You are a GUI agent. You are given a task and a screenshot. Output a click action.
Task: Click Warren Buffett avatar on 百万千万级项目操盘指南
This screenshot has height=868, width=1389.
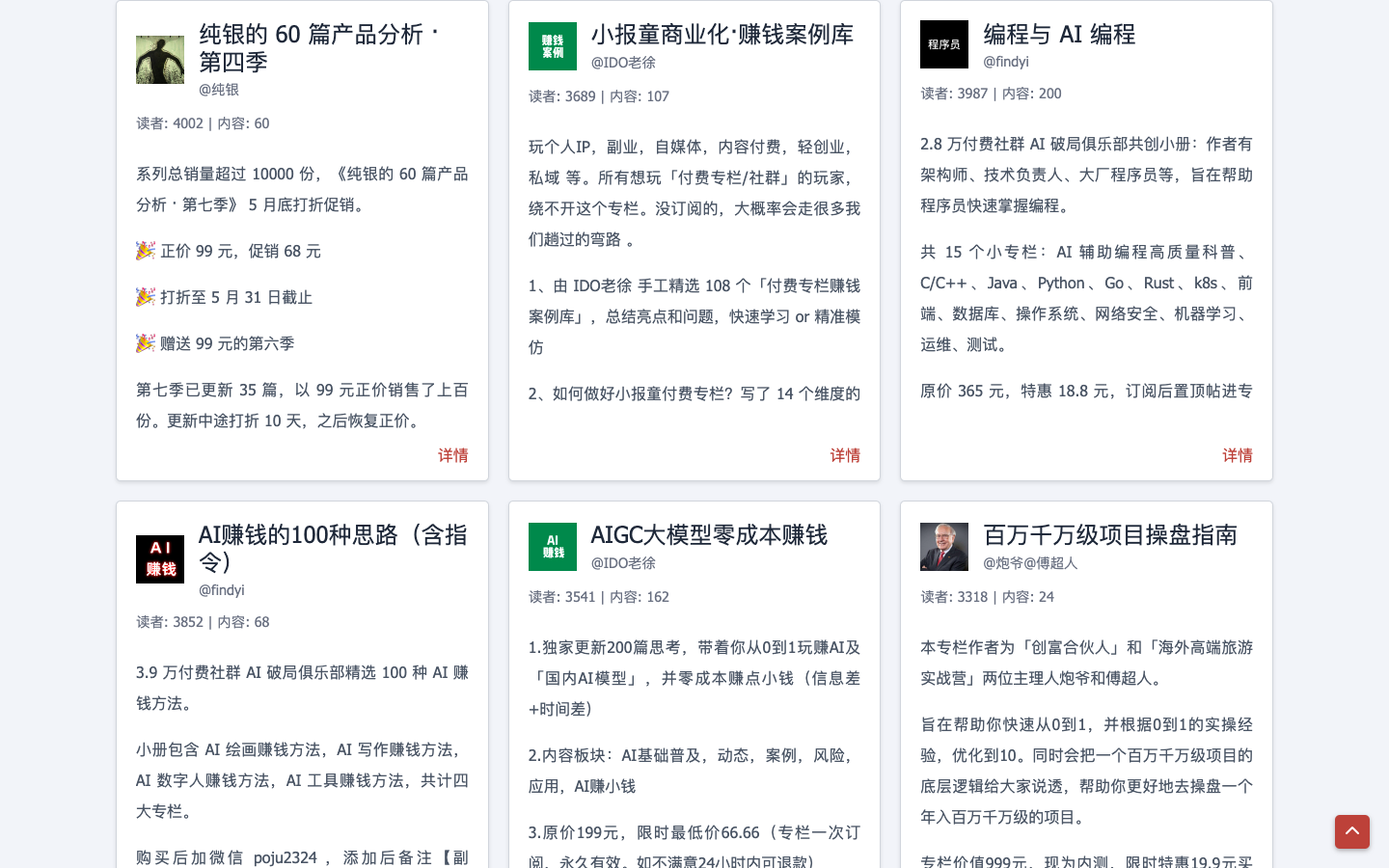943,547
